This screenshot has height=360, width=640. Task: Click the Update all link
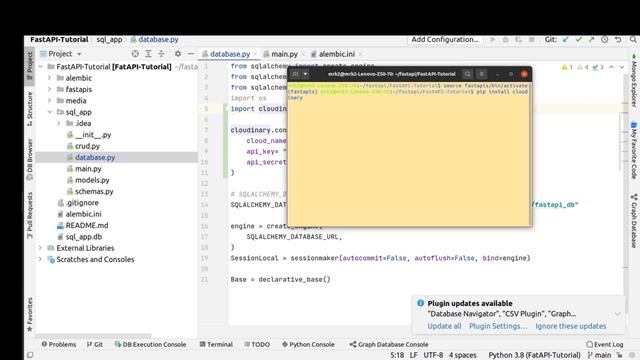click(444, 326)
